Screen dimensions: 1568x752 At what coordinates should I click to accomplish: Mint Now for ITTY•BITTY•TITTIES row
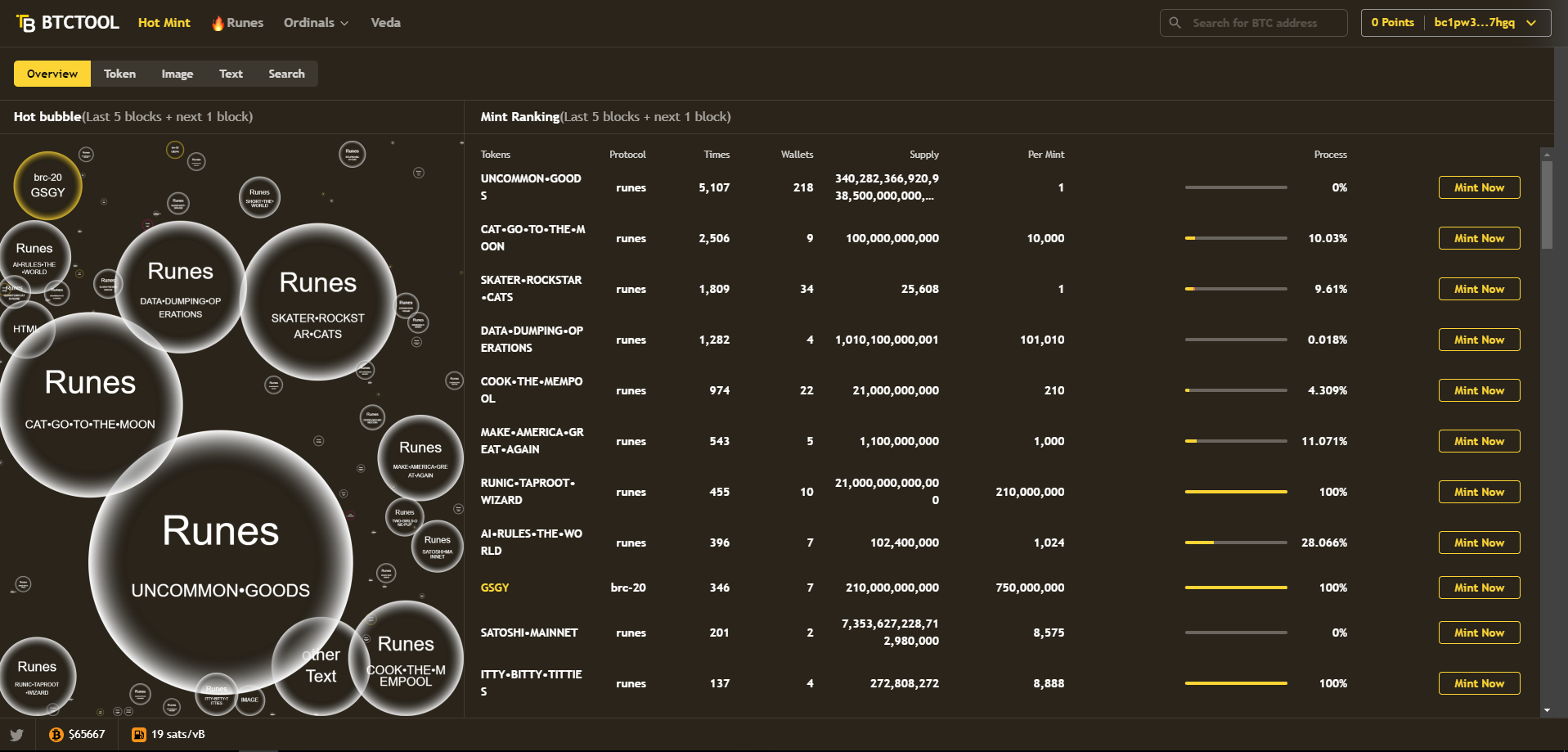click(x=1479, y=683)
